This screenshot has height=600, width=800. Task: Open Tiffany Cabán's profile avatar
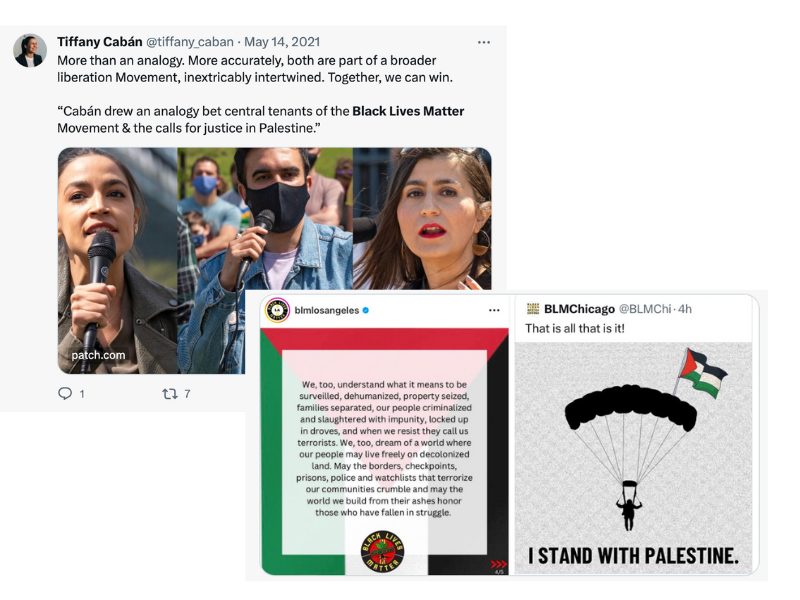click(x=30, y=51)
